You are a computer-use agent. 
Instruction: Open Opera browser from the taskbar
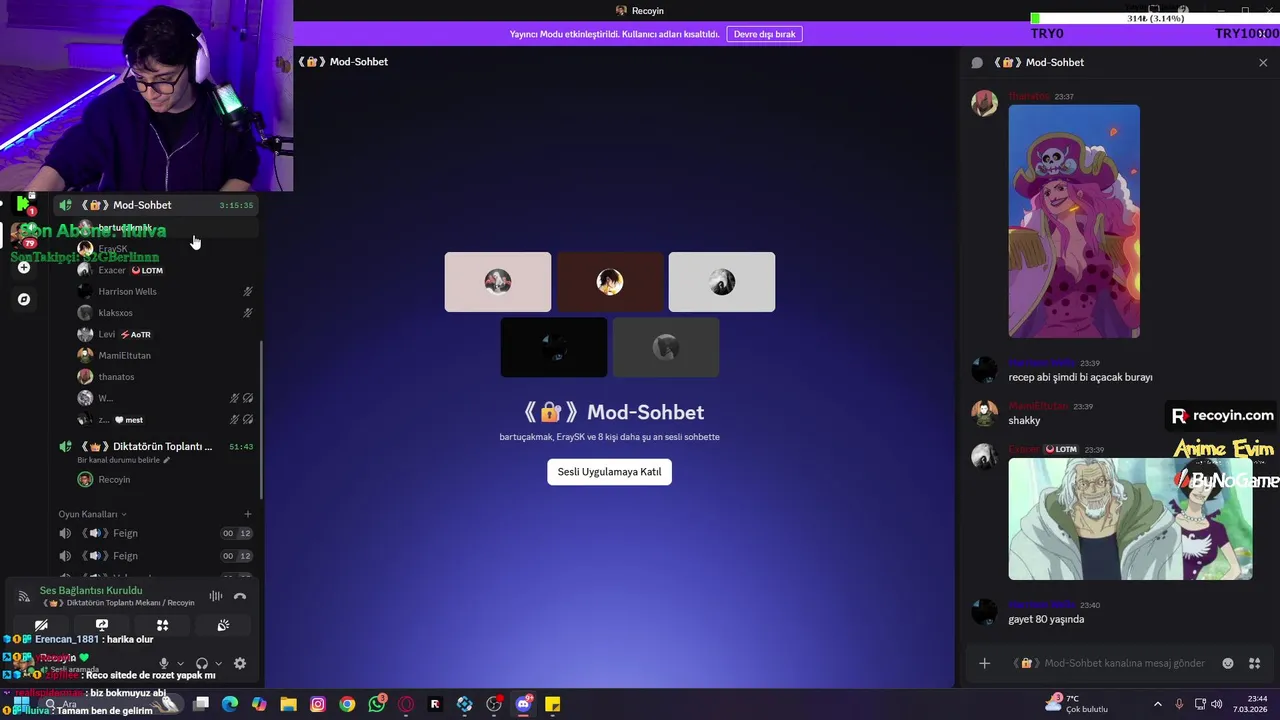coord(406,704)
